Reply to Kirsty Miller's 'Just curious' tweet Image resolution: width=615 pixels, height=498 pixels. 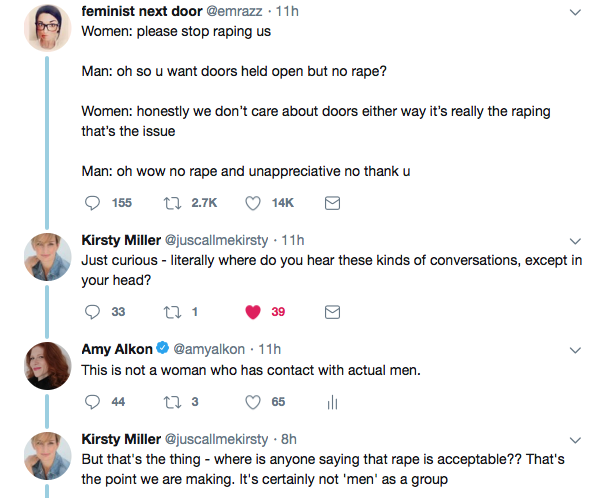pyautogui.click(x=93, y=312)
